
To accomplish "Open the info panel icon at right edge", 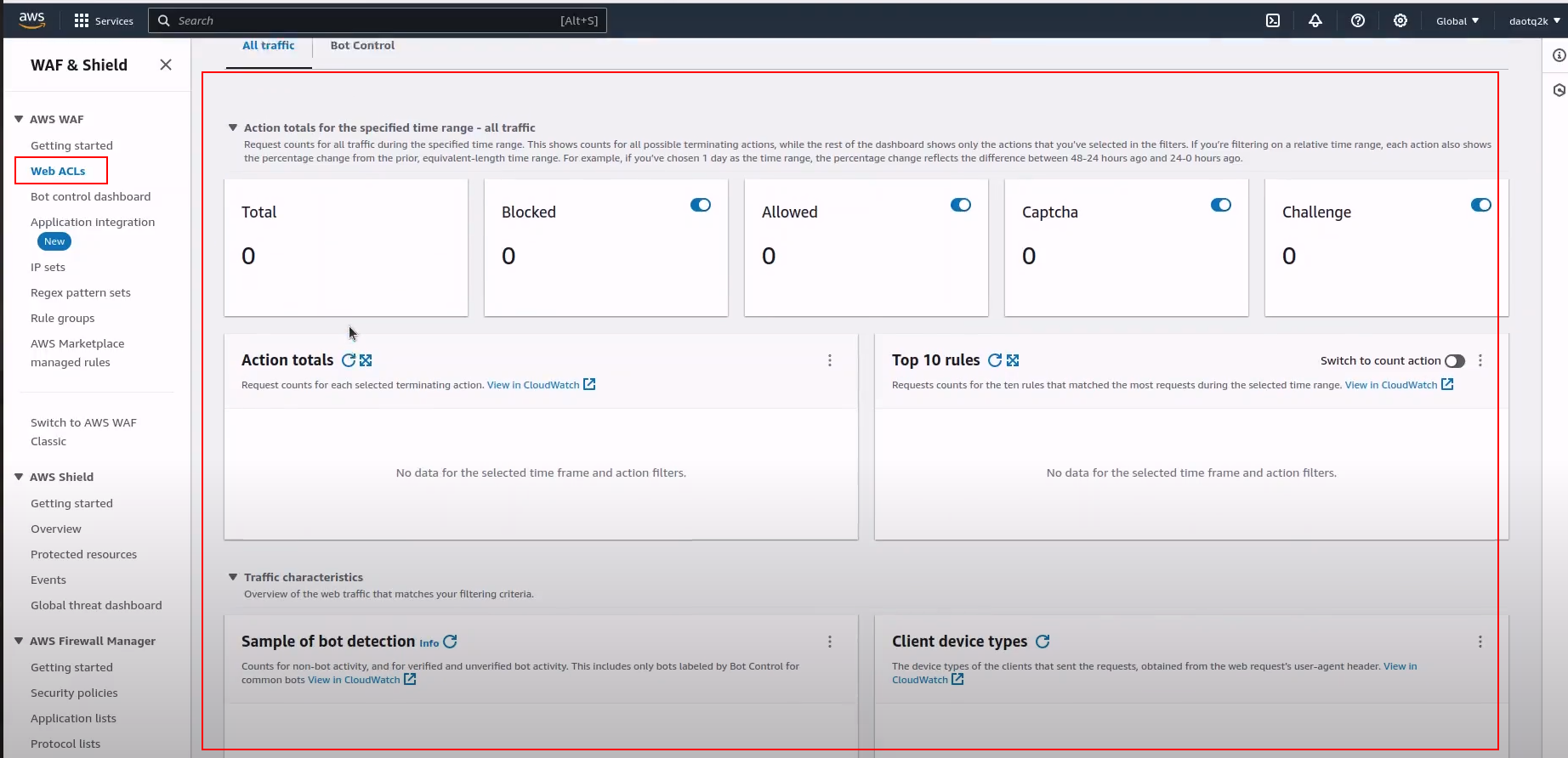I will pyautogui.click(x=1559, y=55).
